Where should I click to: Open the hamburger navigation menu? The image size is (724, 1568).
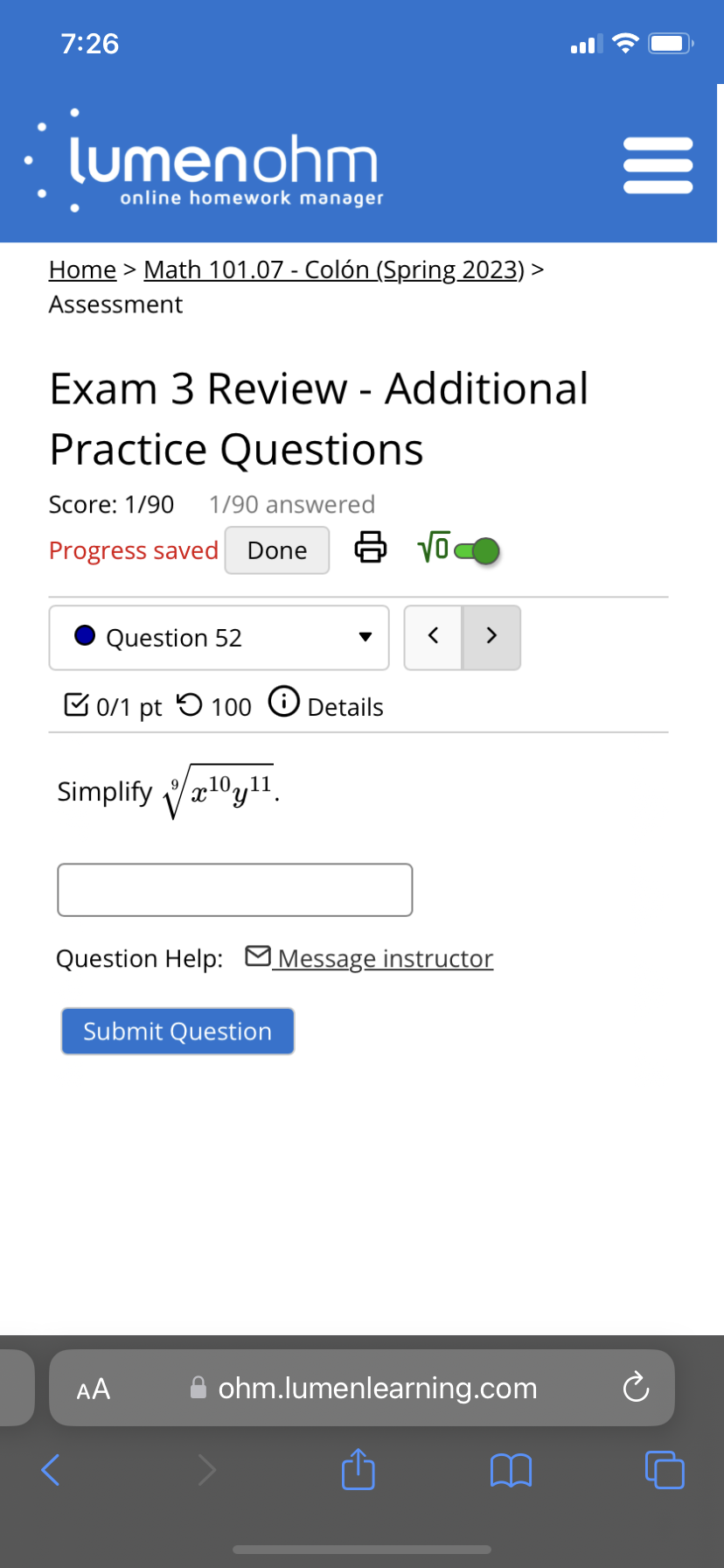[658, 163]
